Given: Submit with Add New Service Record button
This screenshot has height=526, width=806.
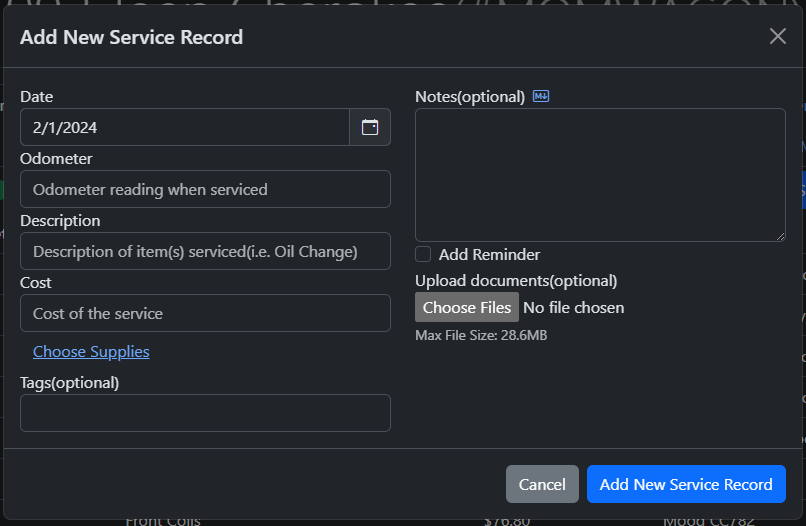Looking at the screenshot, I should pyautogui.click(x=686, y=484).
